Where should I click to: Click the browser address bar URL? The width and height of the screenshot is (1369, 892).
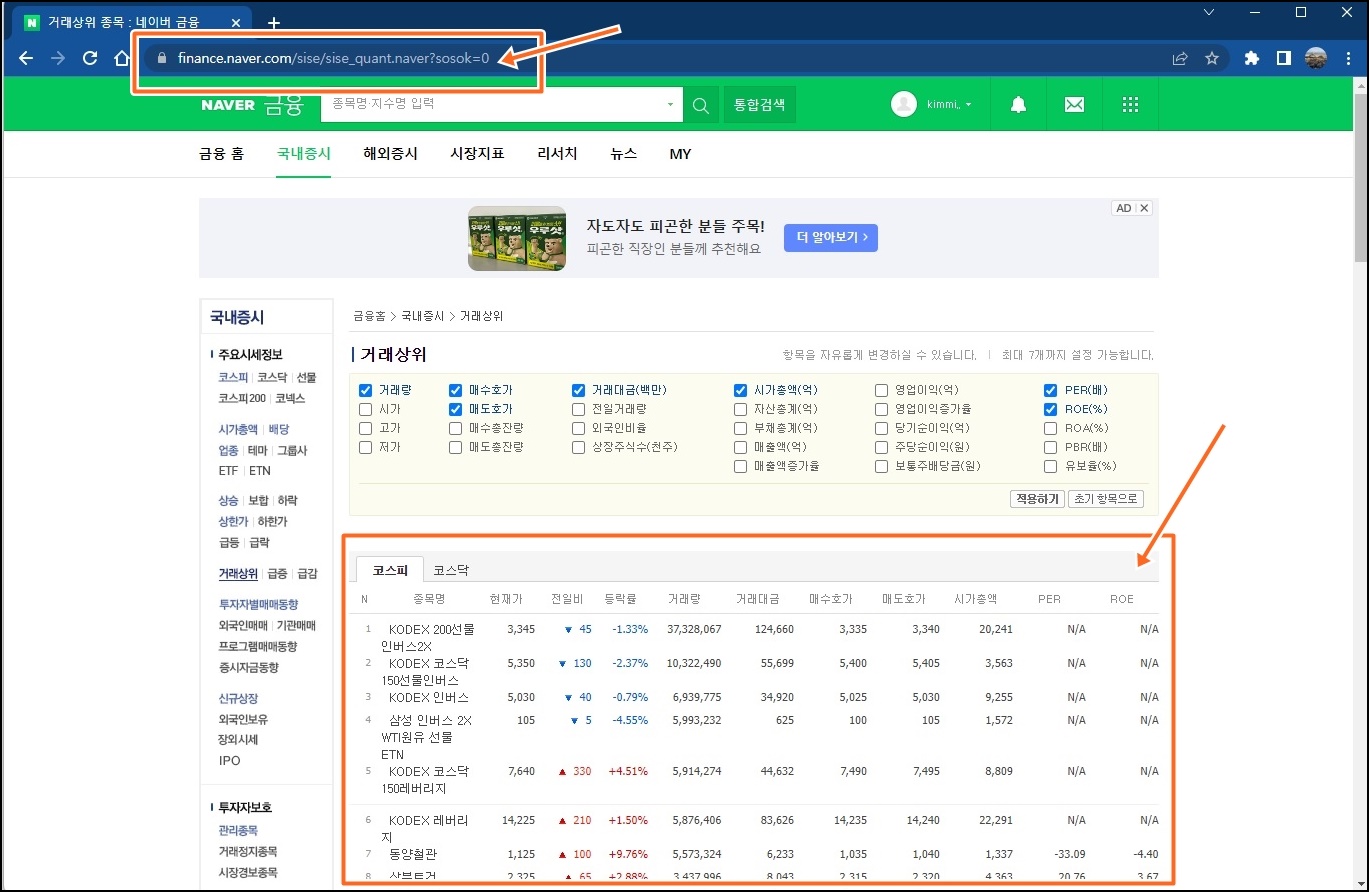333,58
